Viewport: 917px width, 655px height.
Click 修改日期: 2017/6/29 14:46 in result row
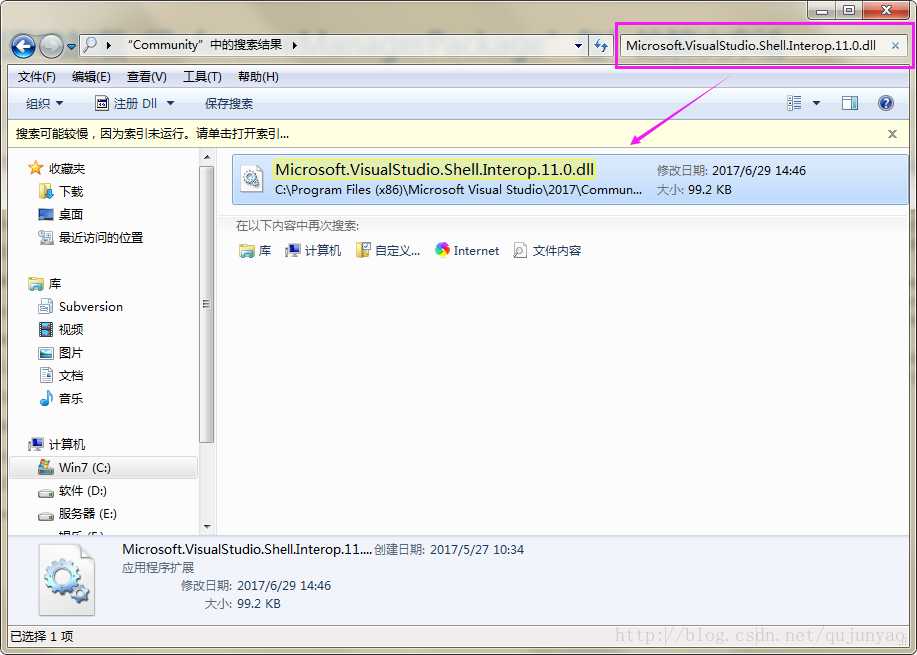[x=731, y=170]
